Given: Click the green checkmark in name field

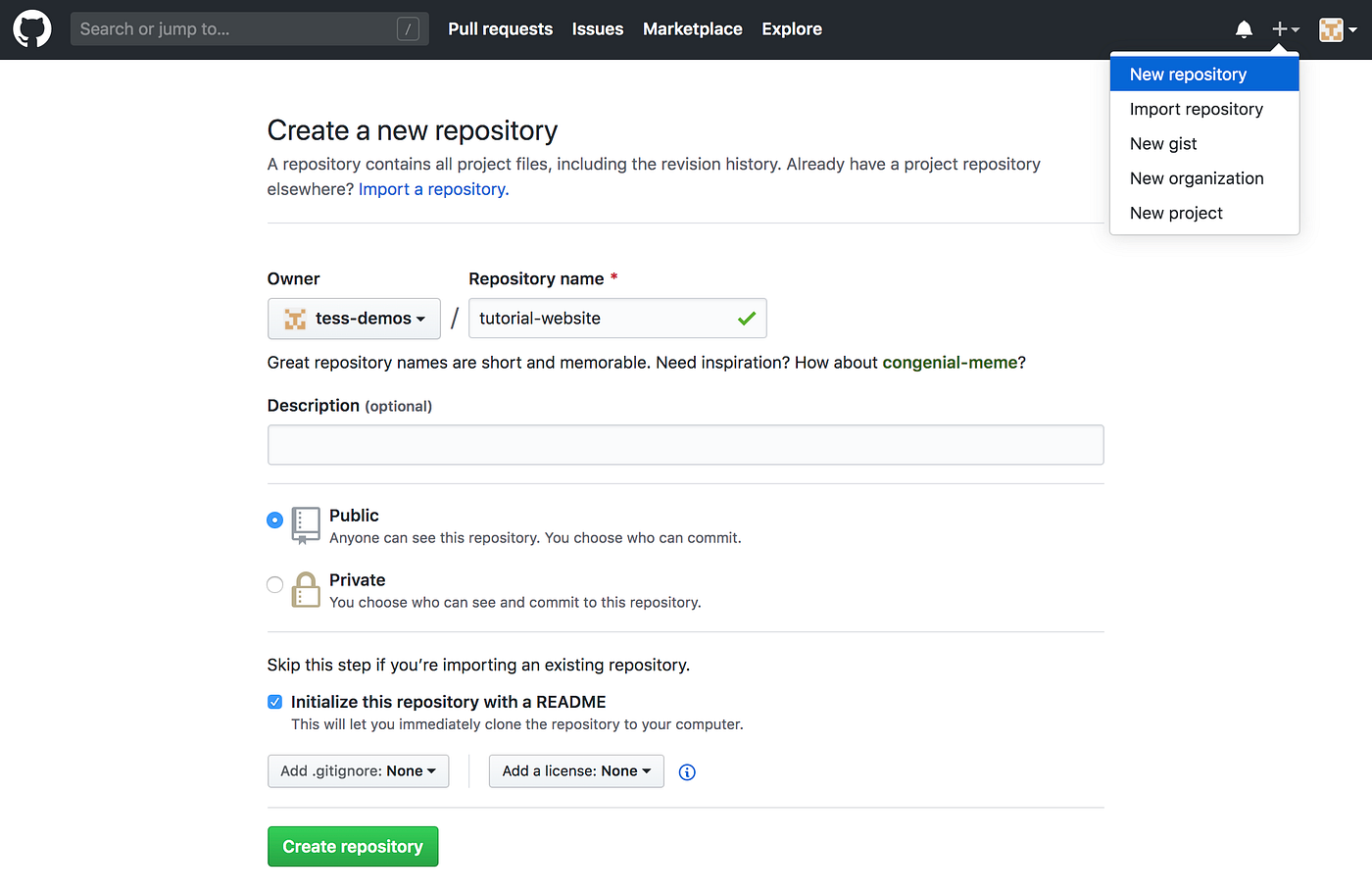Looking at the screenshot, I should click(x=747, y=319).
